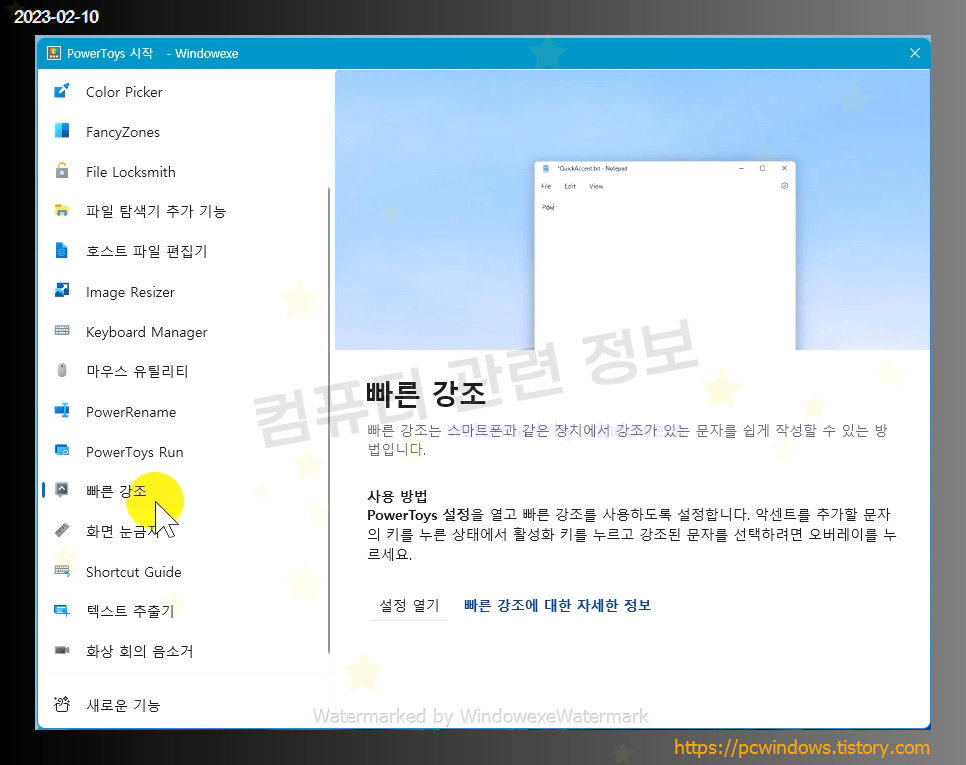This screenshot has height=765, width=966.
Task: Click the 빠른 강조 heading text
Action: click(426, 393)
